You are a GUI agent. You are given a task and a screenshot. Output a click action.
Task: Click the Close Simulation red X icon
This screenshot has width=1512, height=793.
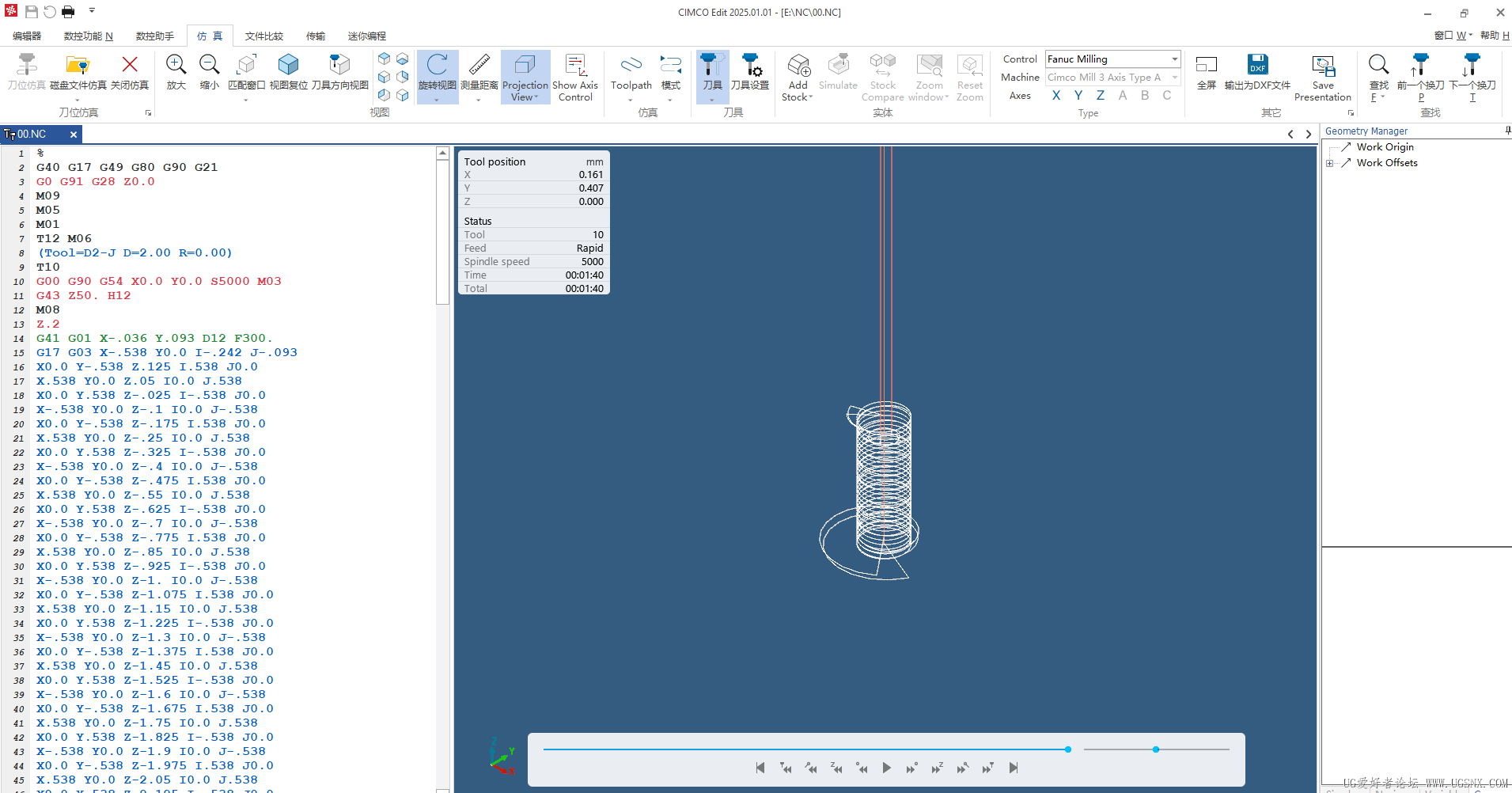(130, 66)
